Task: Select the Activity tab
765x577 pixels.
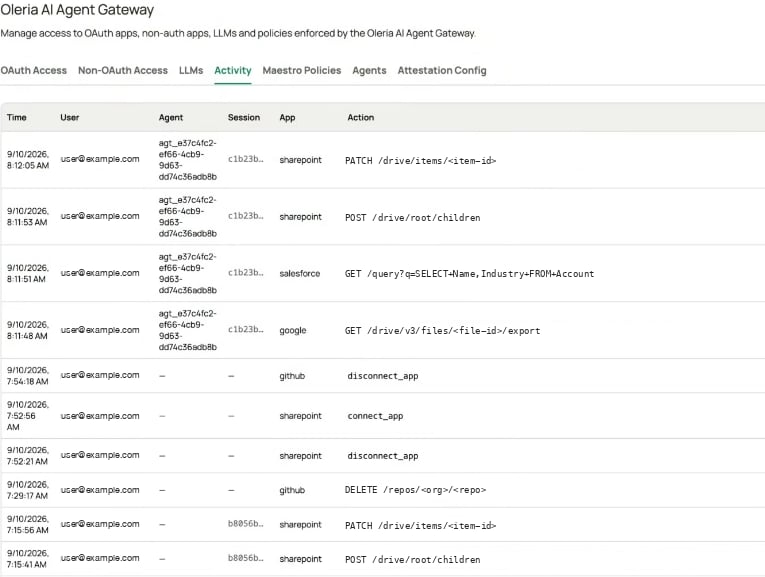Action: [233, 70]
